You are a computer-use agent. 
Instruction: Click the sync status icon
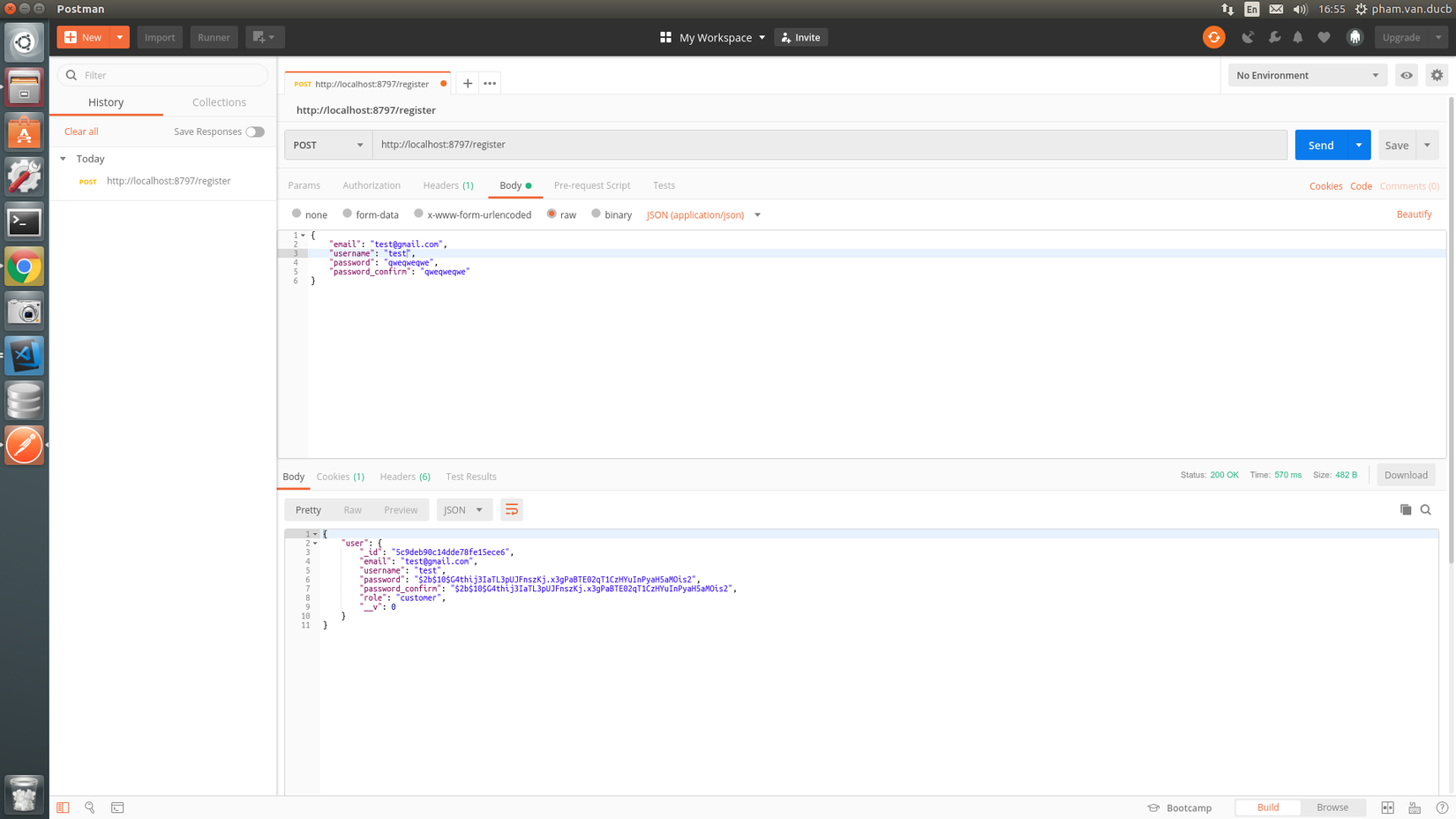point(1214,37)
